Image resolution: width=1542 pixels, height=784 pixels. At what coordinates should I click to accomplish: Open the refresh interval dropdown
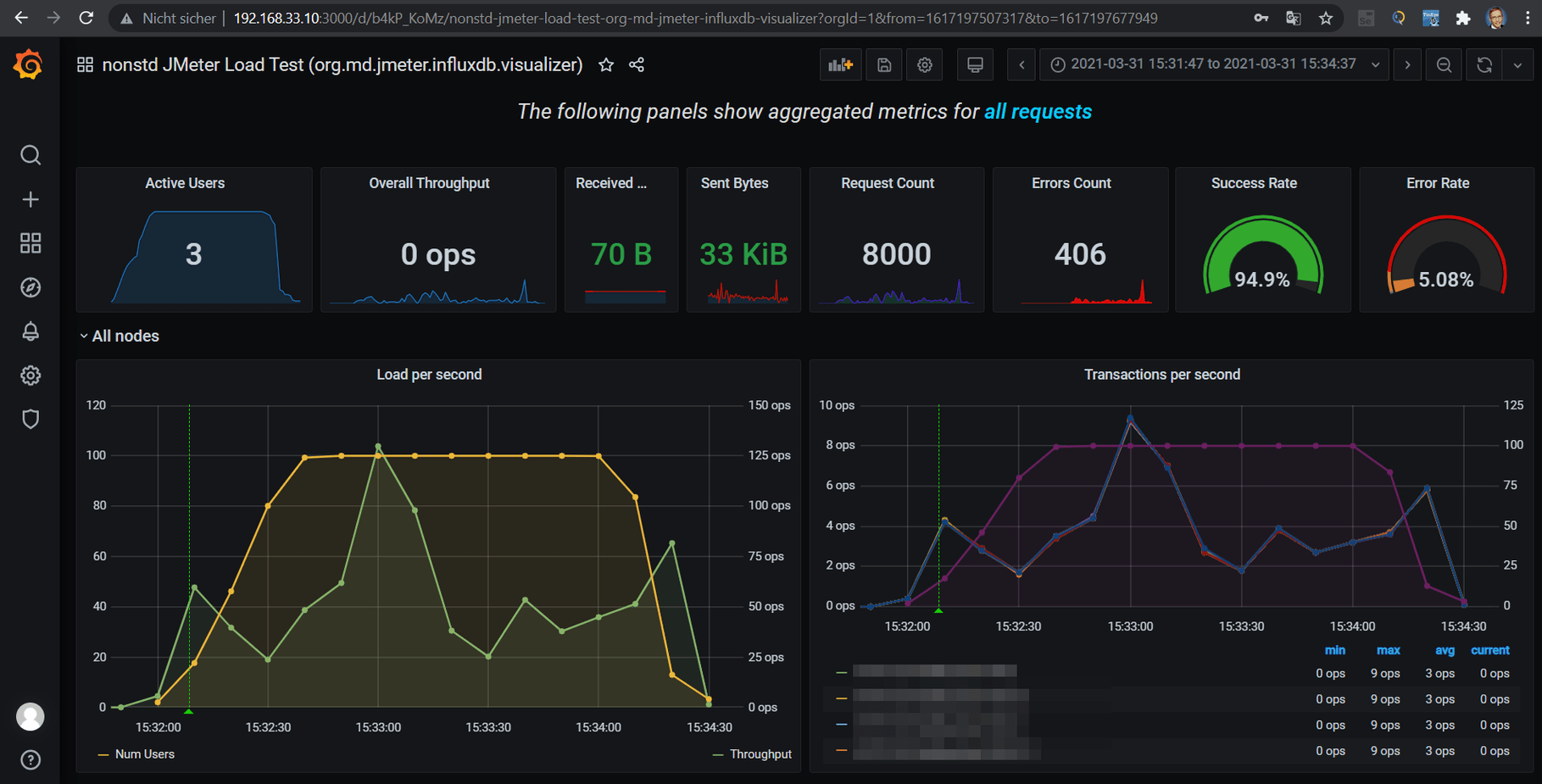pos(1518,64)
